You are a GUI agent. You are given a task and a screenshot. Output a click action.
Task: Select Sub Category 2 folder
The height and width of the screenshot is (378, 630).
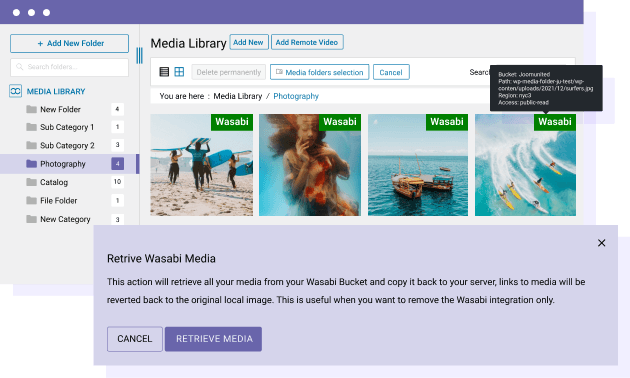pyautogui.click(x=67, y=145)
